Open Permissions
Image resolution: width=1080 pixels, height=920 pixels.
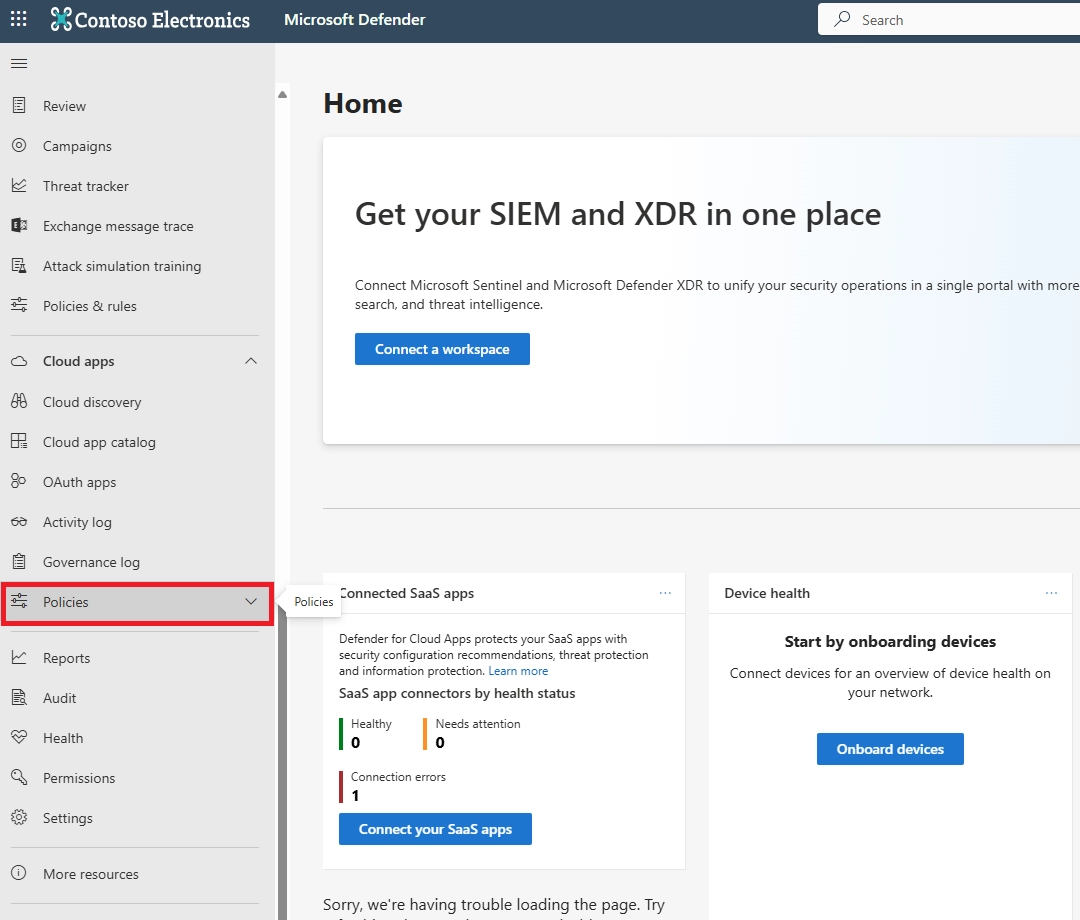[x=79, y=777]
